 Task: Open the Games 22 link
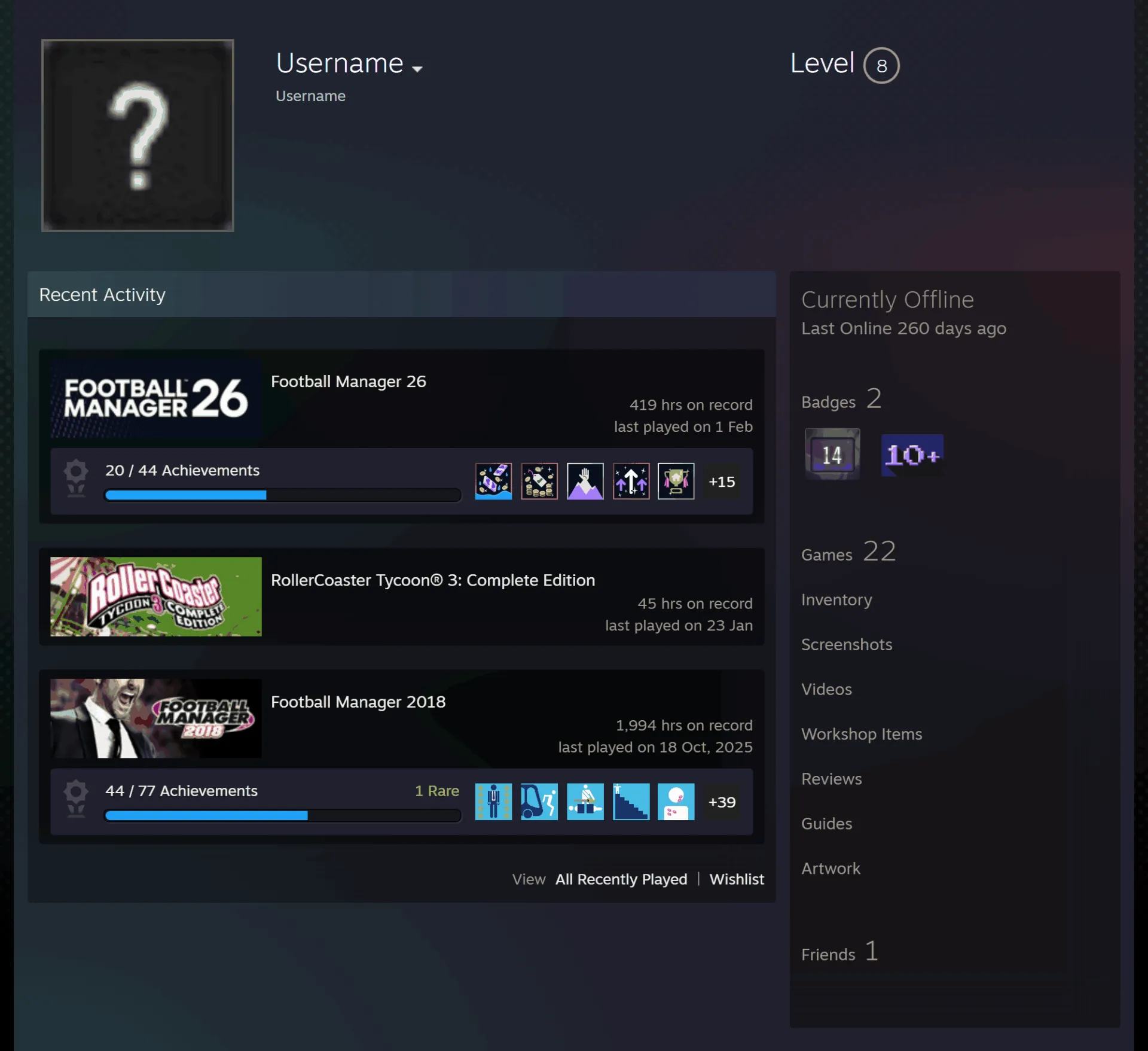(x=848, y=552)
